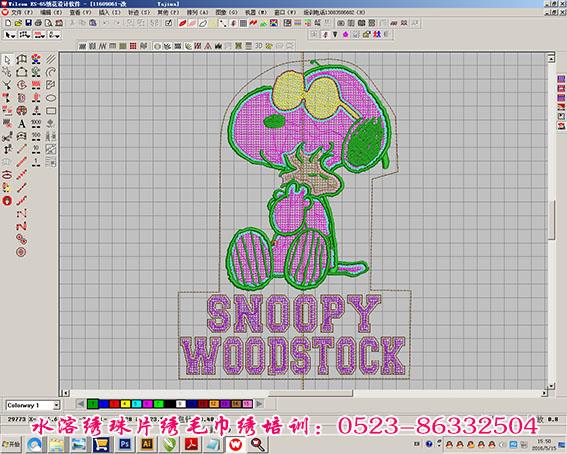Open the Window (W) menu

click(x=285, y=12)
